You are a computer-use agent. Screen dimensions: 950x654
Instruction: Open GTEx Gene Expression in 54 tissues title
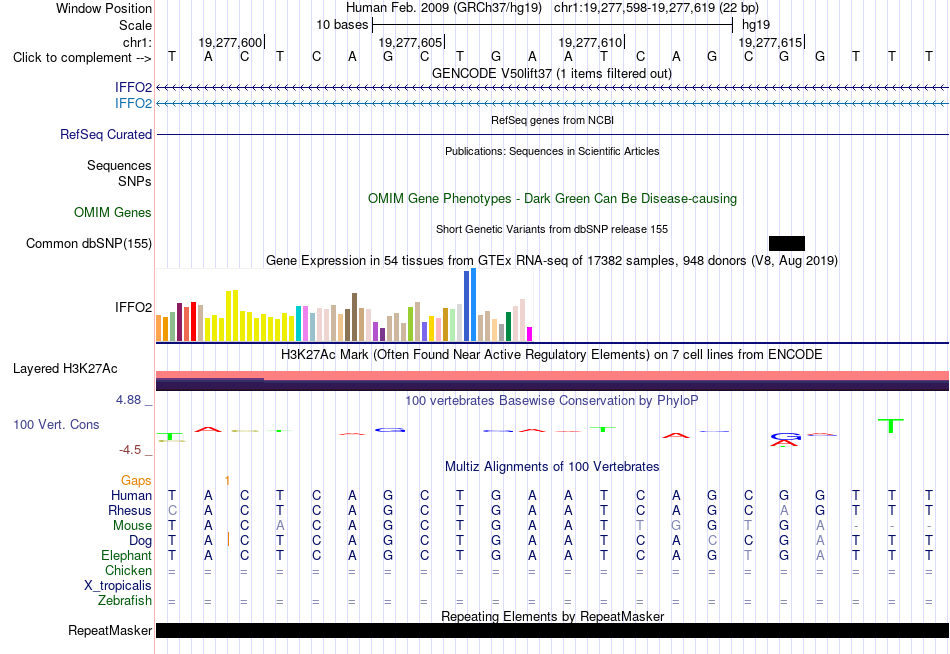[552, 261]
